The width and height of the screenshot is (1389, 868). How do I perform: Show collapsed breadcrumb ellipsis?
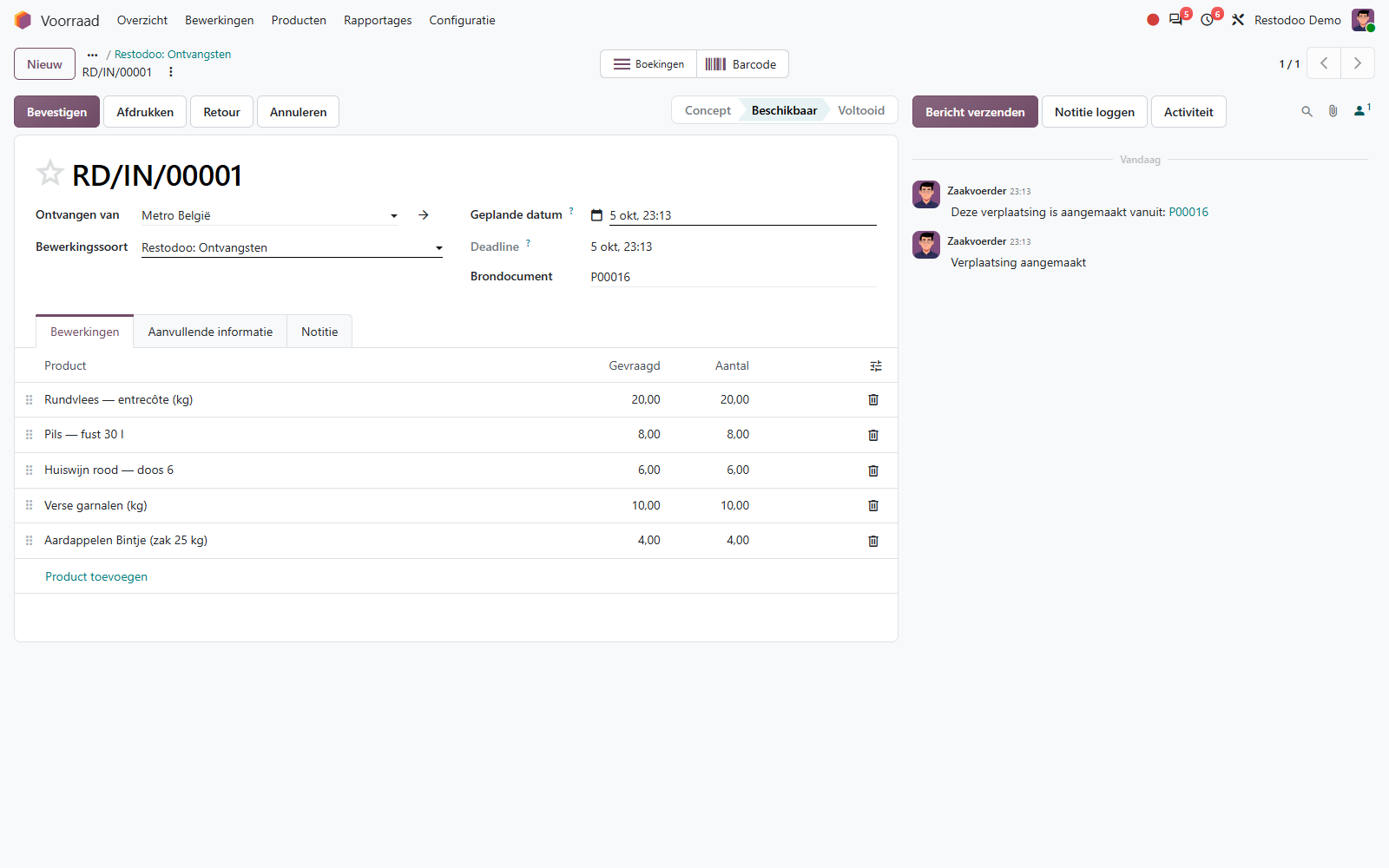[x=92, y=55]
